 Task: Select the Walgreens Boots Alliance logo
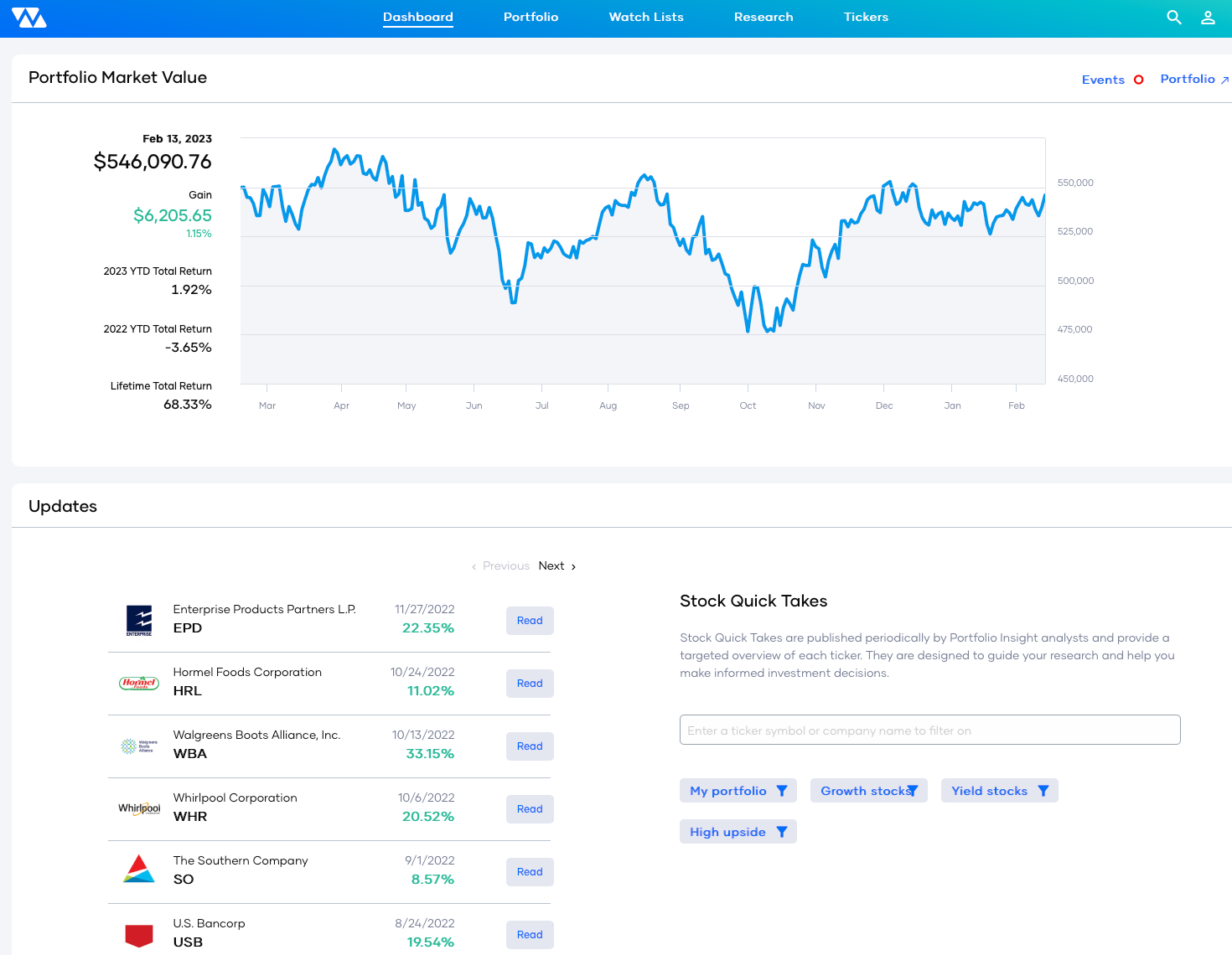point(139,746)
